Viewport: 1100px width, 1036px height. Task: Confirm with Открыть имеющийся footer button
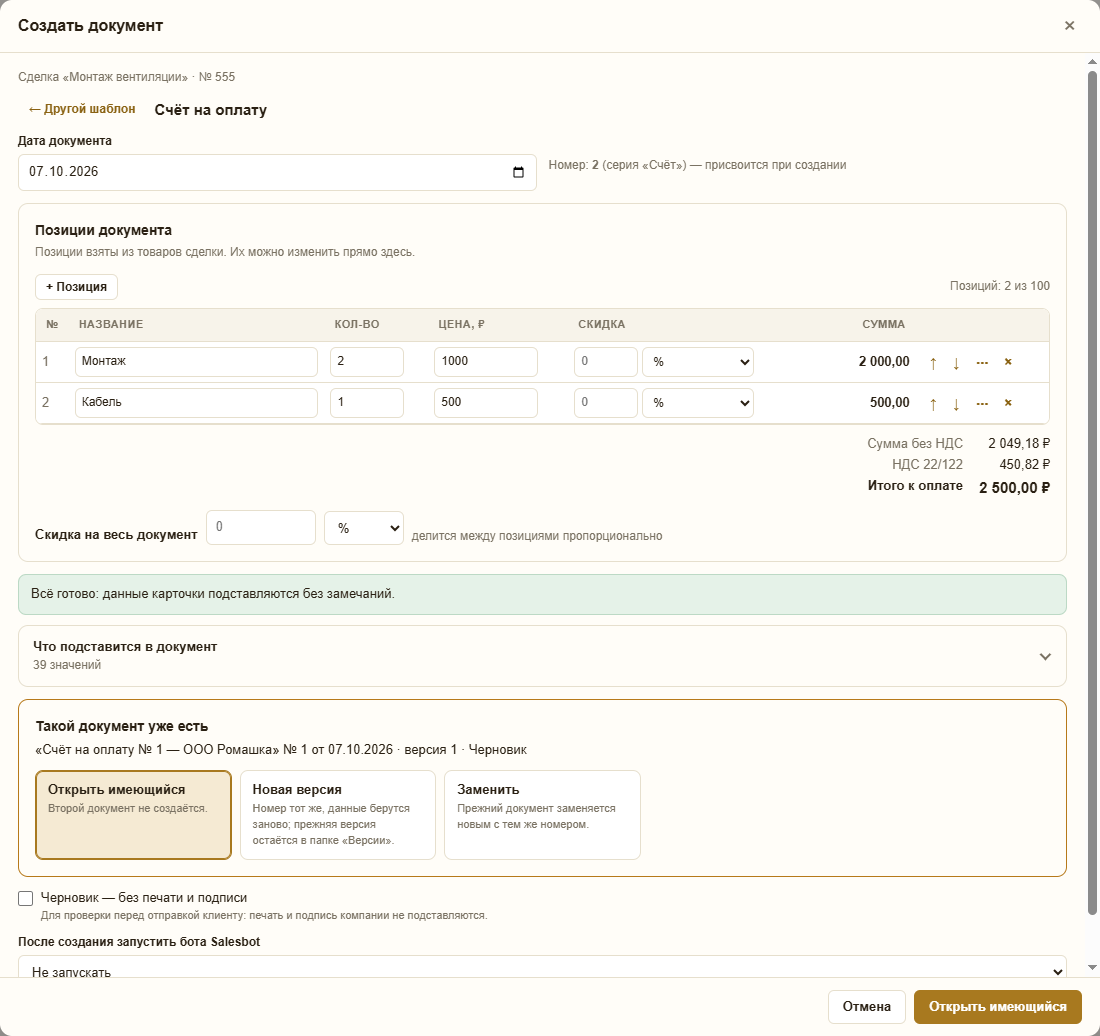click(x=998, y=1007)
